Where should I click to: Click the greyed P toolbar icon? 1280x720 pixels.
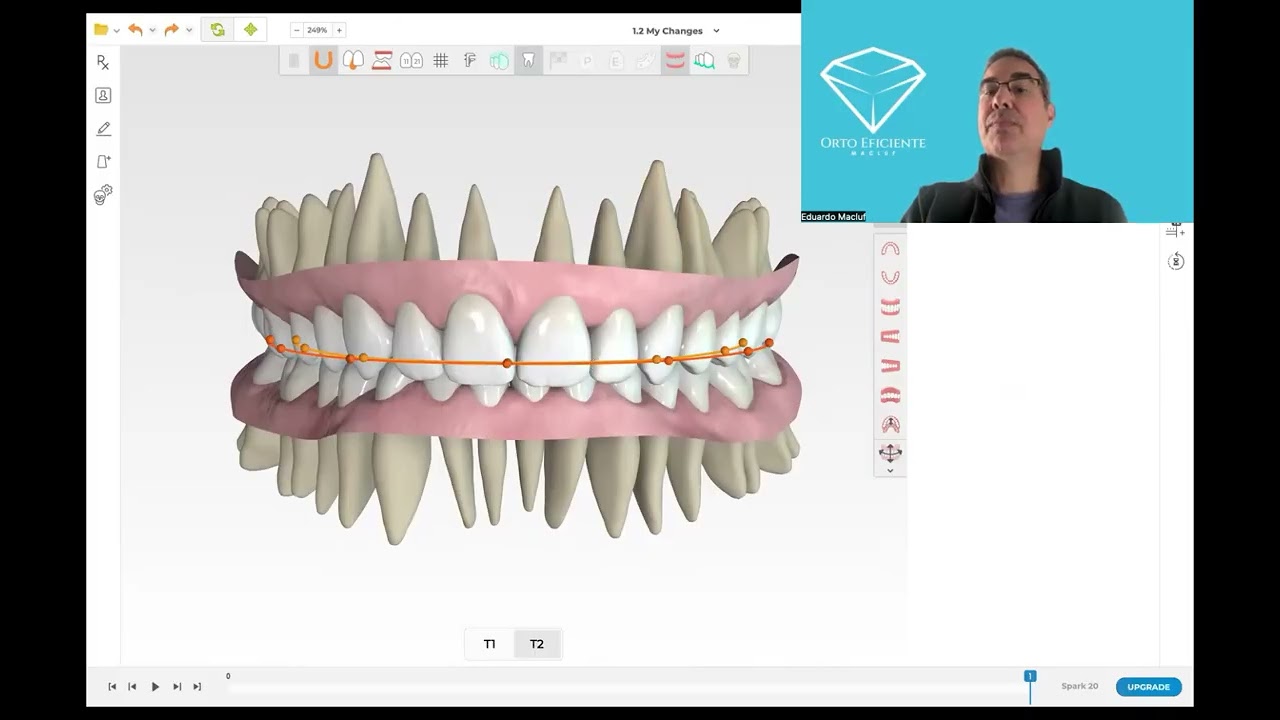(587, 62)
